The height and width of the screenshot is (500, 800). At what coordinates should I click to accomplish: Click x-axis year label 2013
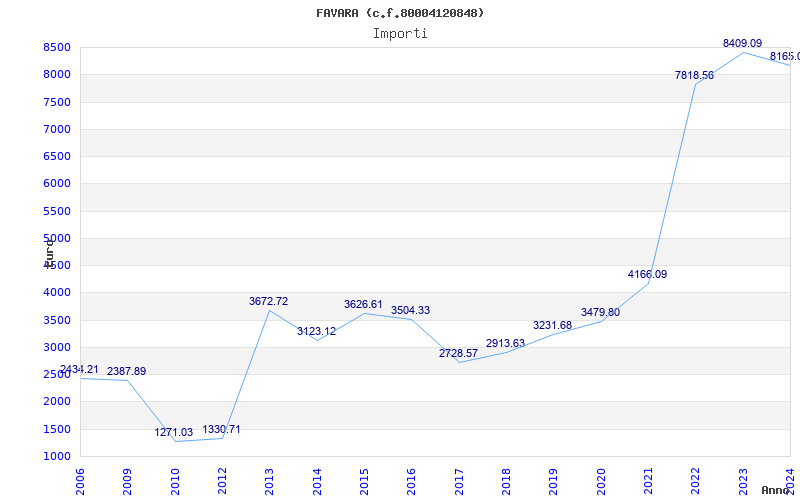[269, 482]
